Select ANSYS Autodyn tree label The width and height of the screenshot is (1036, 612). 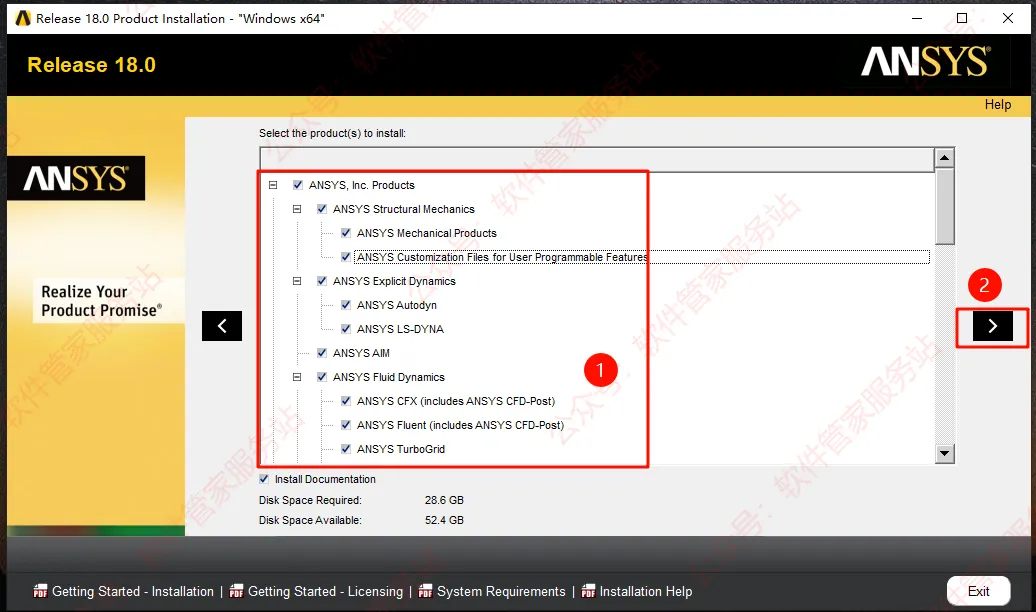[396, 305]
